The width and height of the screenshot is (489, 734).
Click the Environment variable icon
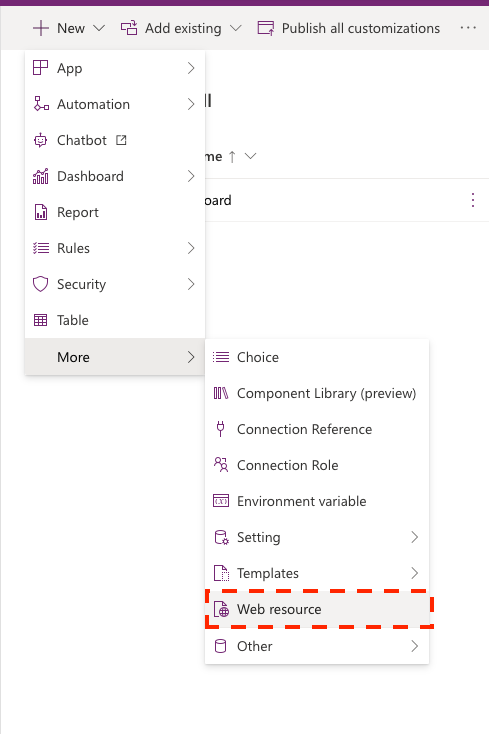[x=221, y=501]
